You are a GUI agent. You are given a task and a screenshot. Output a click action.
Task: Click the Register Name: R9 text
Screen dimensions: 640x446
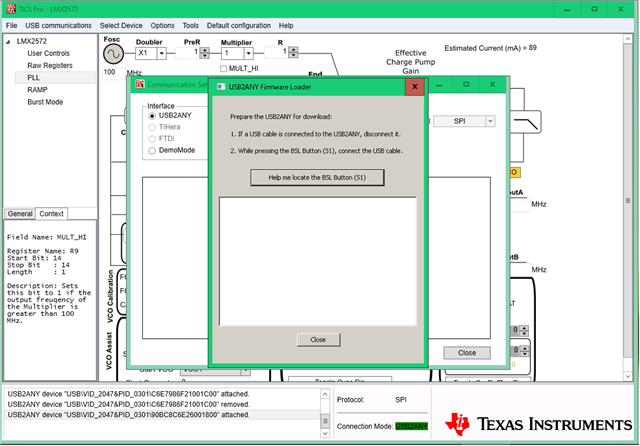tap(42, 251)
